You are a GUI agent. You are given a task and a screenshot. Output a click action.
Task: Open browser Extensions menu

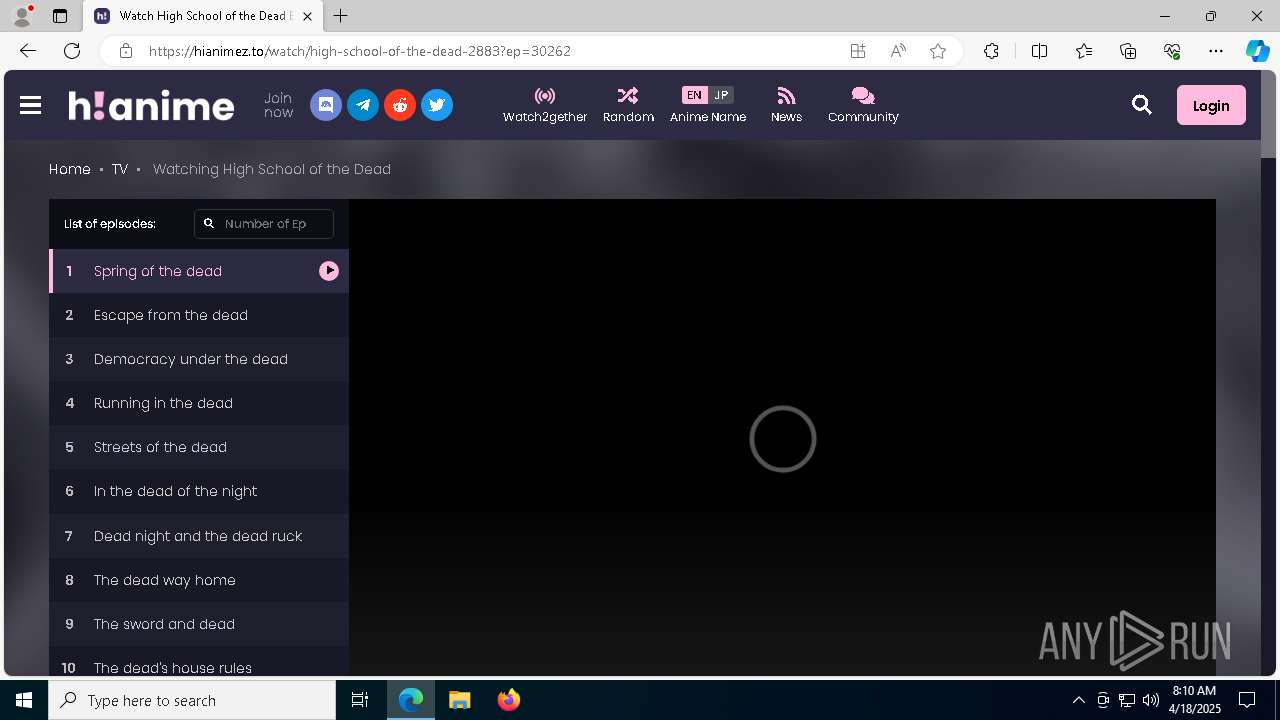[x=991, y=51]
